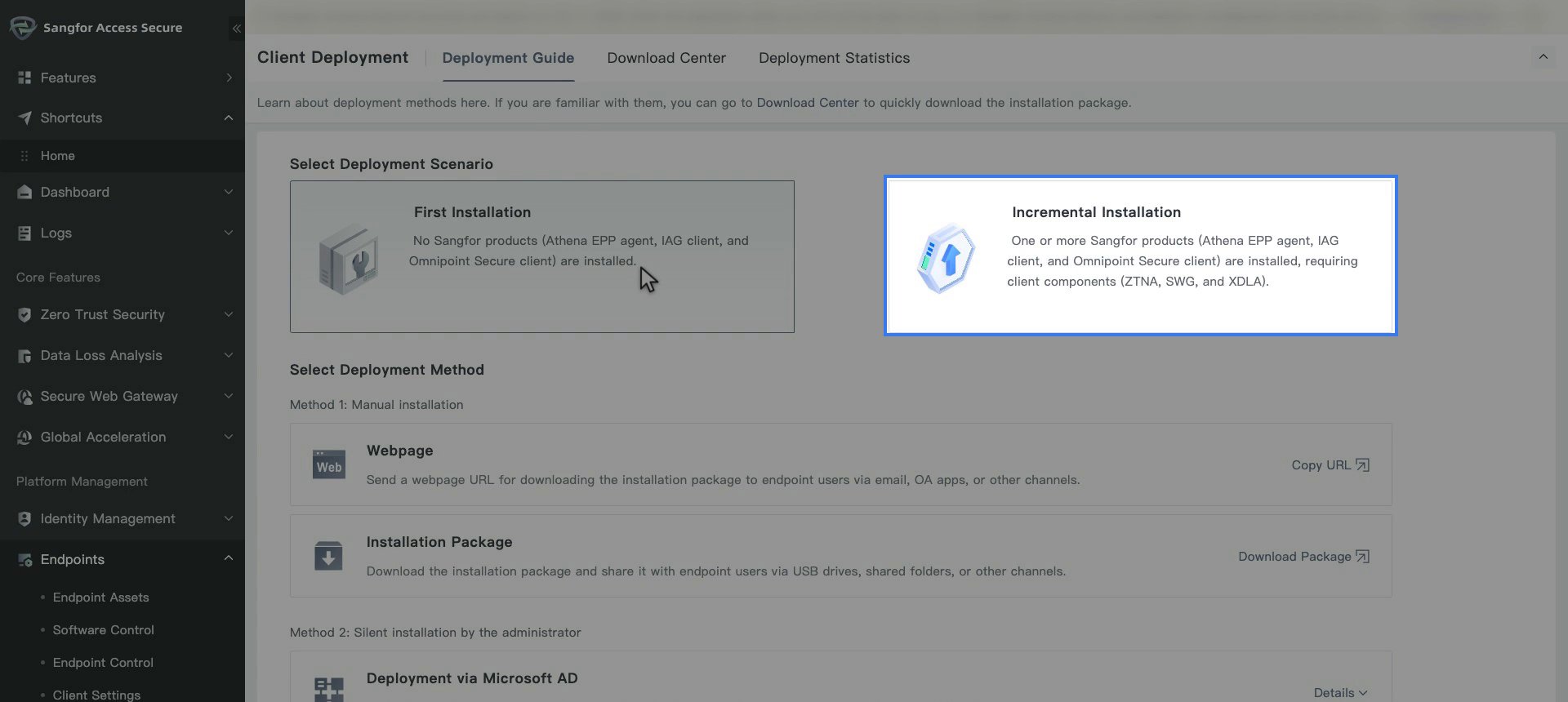This screenshot has width=1568, height=702.
Task: Expand the Features menu arrow
Action: [x=229, y=78]
